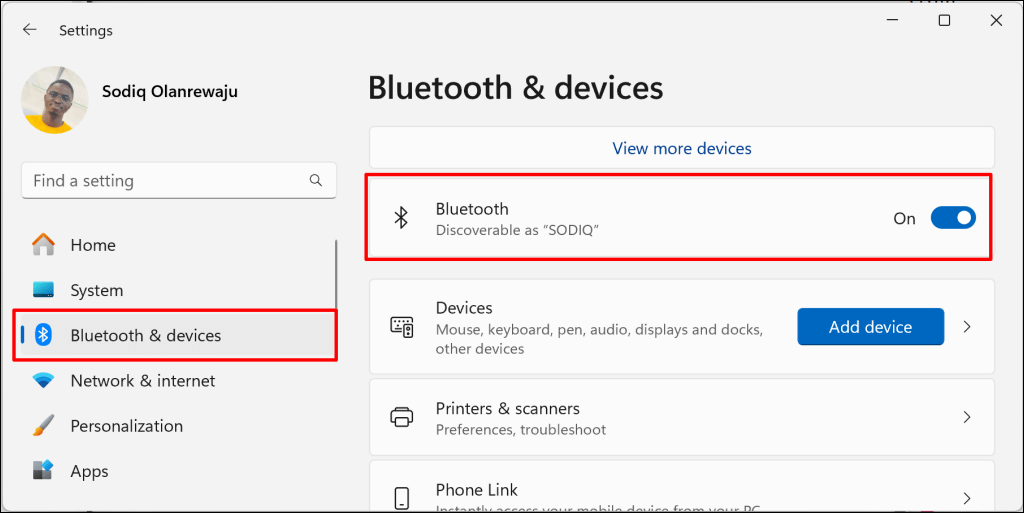Screen dimensions: 1024x513
Task: Click the Apps sidebar icon
Action: 43,471
